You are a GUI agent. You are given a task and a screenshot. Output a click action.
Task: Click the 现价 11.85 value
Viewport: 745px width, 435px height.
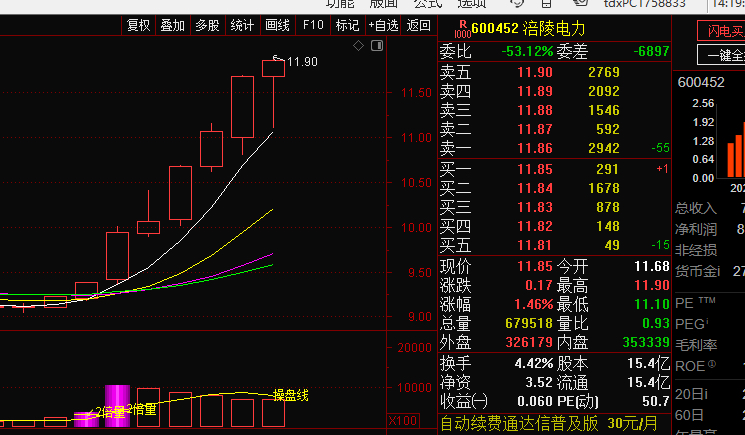(x=535, y=266)
